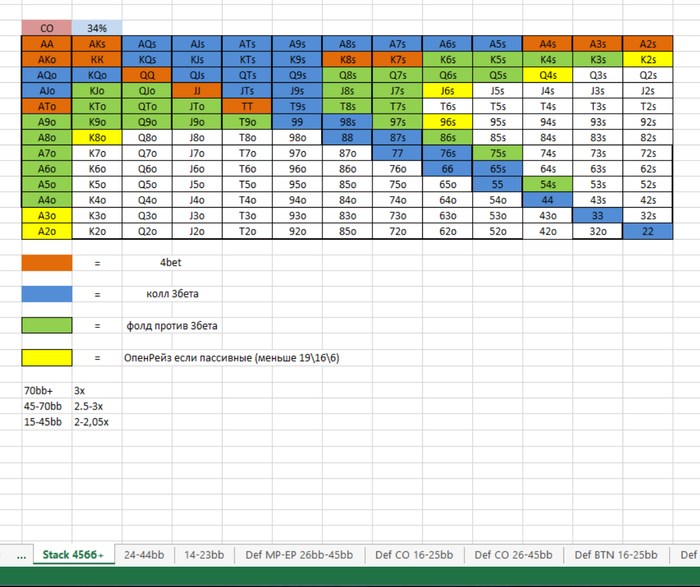Select the T2o cell
The height and width of the screenshot is (587, 700).
(247, 231)
